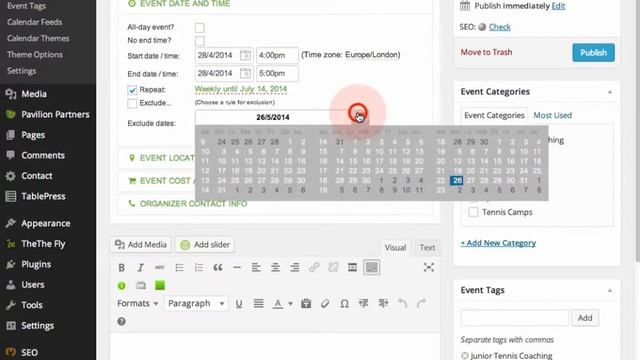Tick the No end time checkbox
The width and height of the screenshot is (640, 360).
click(x=200, y=41)
